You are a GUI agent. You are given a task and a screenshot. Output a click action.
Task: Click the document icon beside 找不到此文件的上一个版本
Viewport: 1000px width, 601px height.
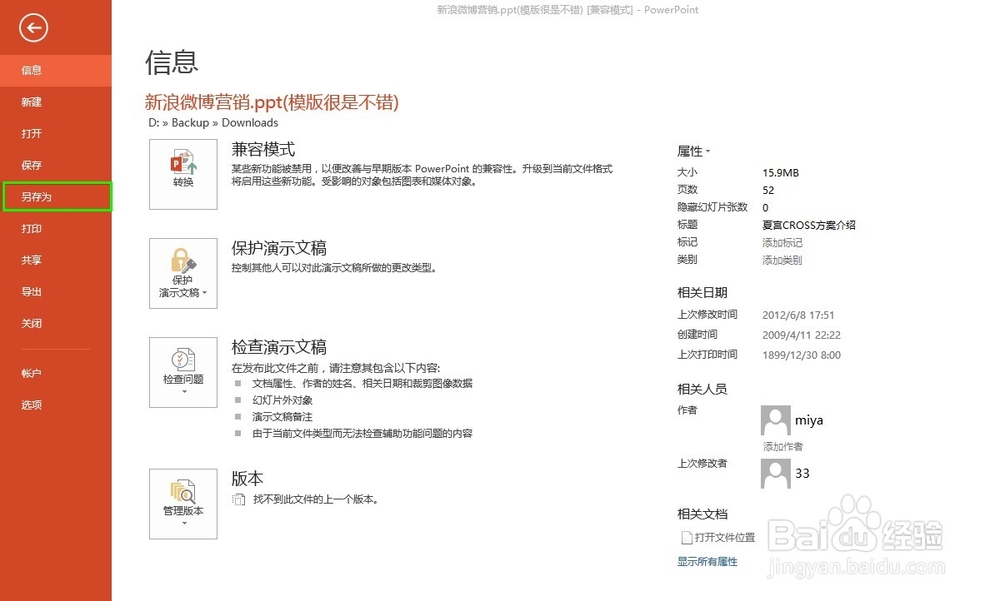click(x=239, y=499)
